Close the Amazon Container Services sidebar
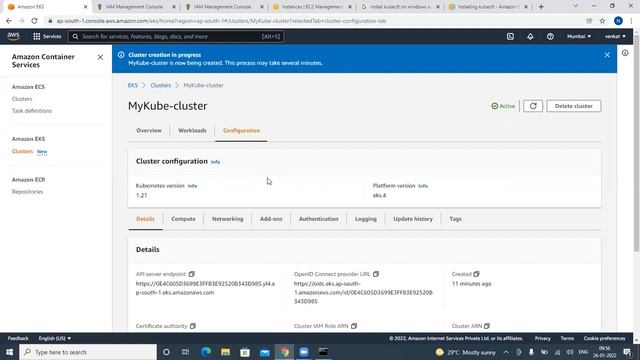The width and height of the screenshot is (640, 360). tap(100, 58)
